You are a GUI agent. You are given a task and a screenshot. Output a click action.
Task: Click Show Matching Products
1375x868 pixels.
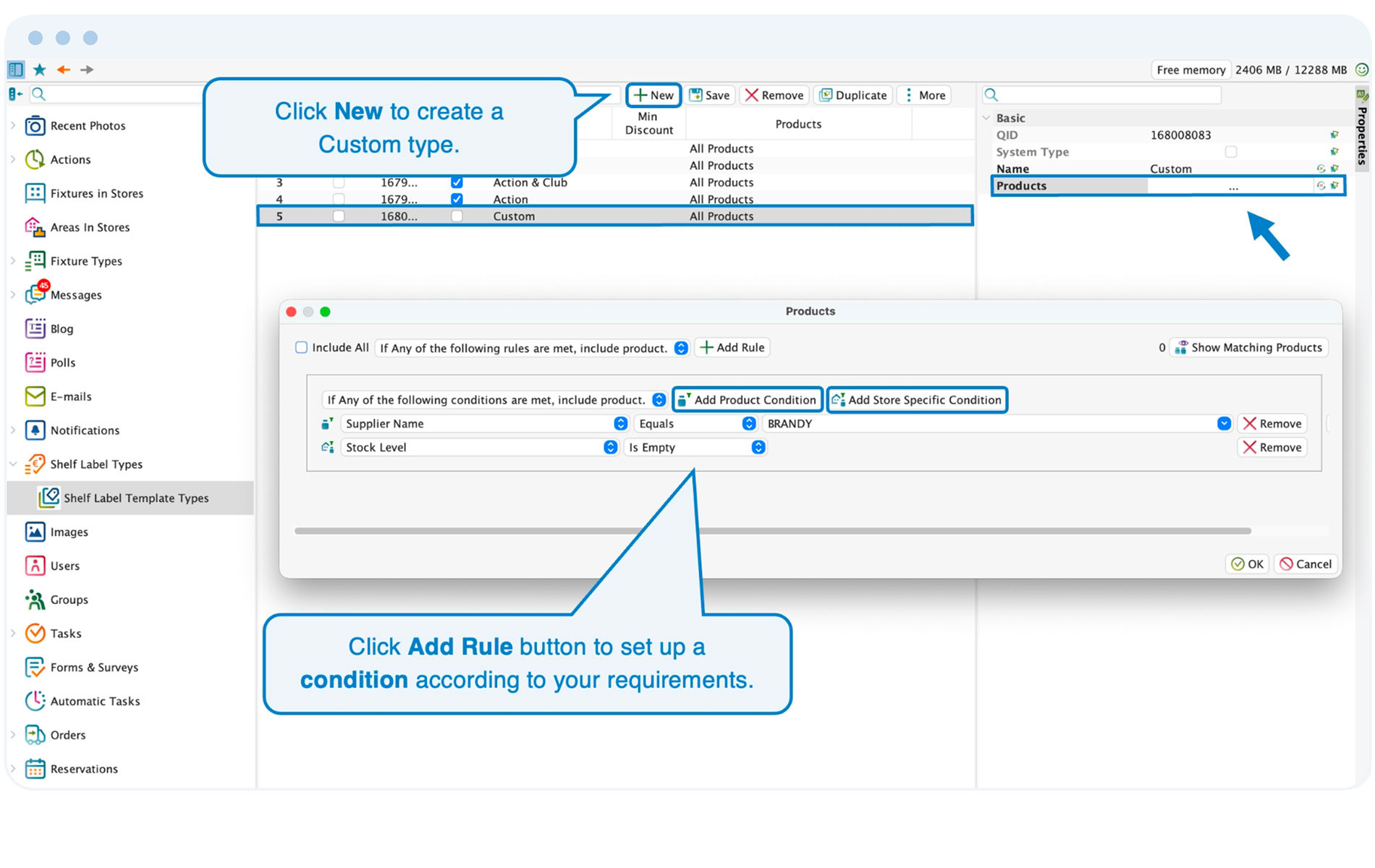pyautogui.click(x=1249, y=347)
